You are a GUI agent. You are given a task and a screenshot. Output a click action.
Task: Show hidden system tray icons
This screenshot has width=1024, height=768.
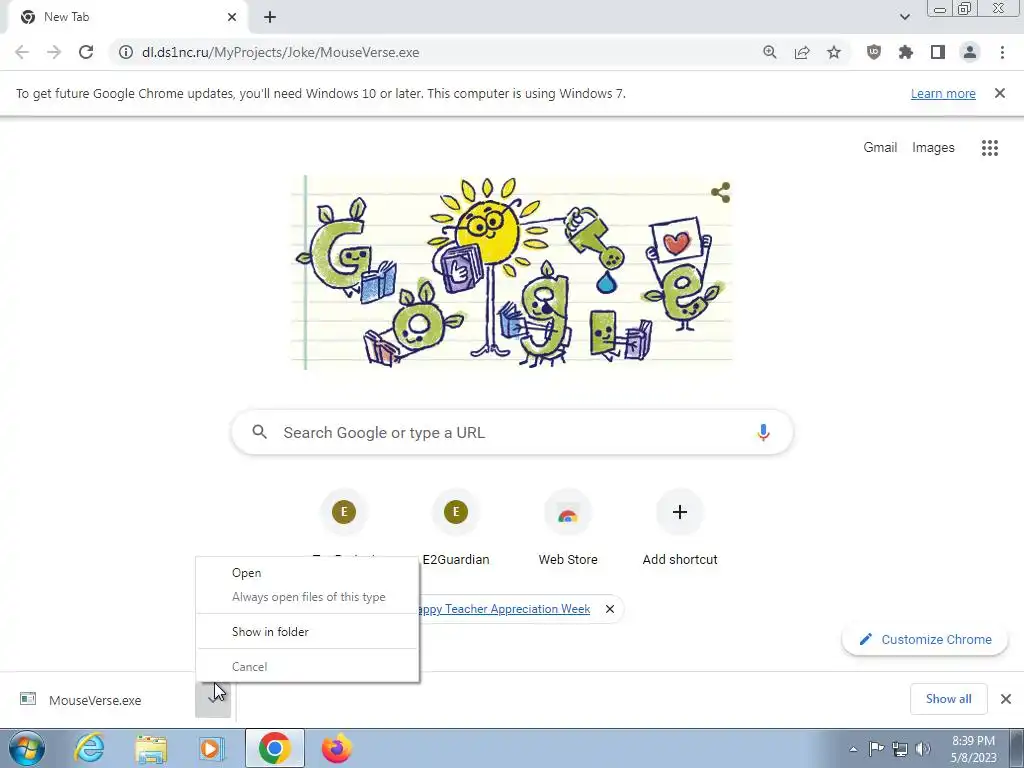tap(853, 749)
